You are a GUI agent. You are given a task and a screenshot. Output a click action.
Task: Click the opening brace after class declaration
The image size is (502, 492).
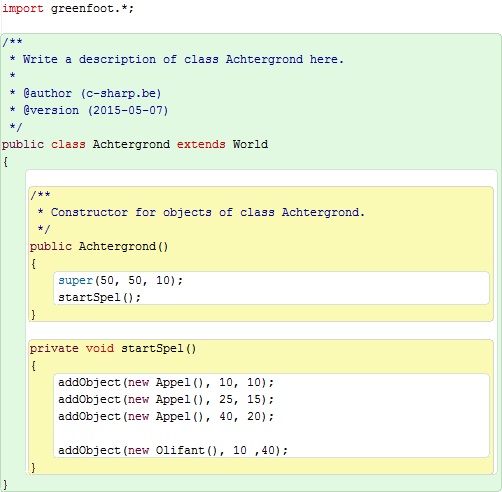point(5,162)
